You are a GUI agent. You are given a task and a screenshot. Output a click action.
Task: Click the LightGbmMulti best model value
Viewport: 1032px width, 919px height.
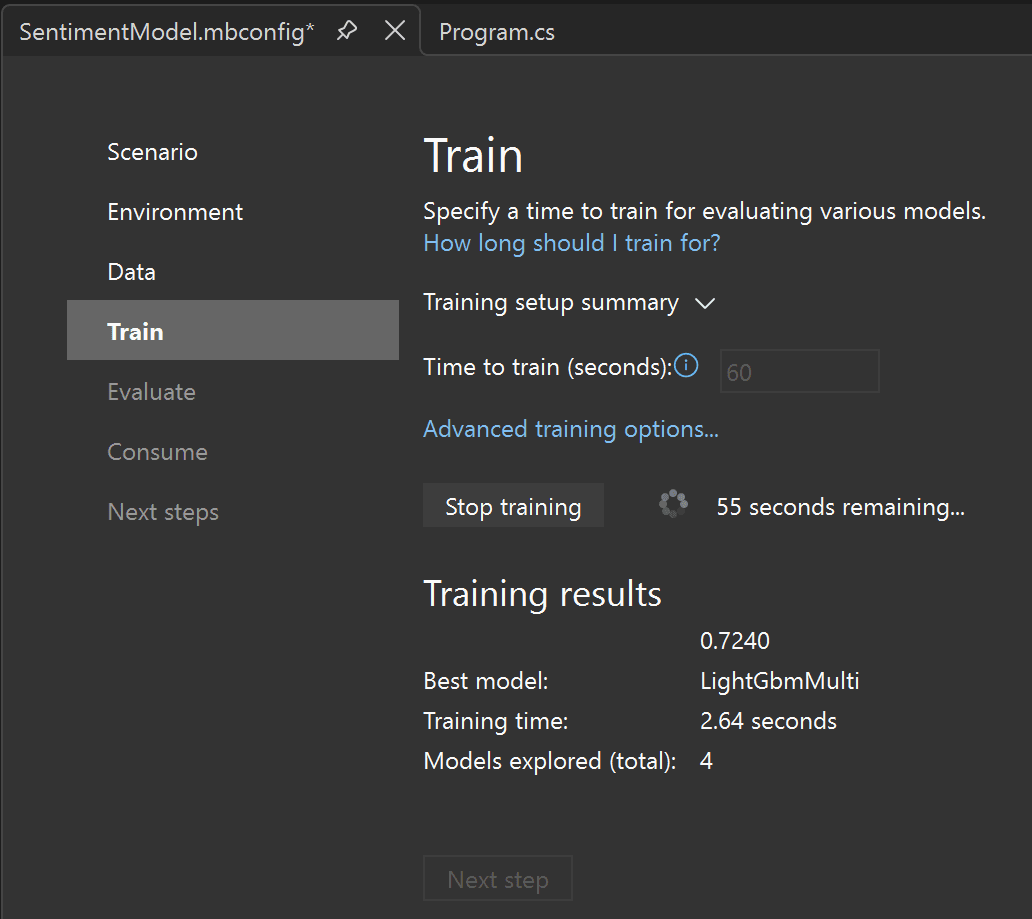[779, 681]
